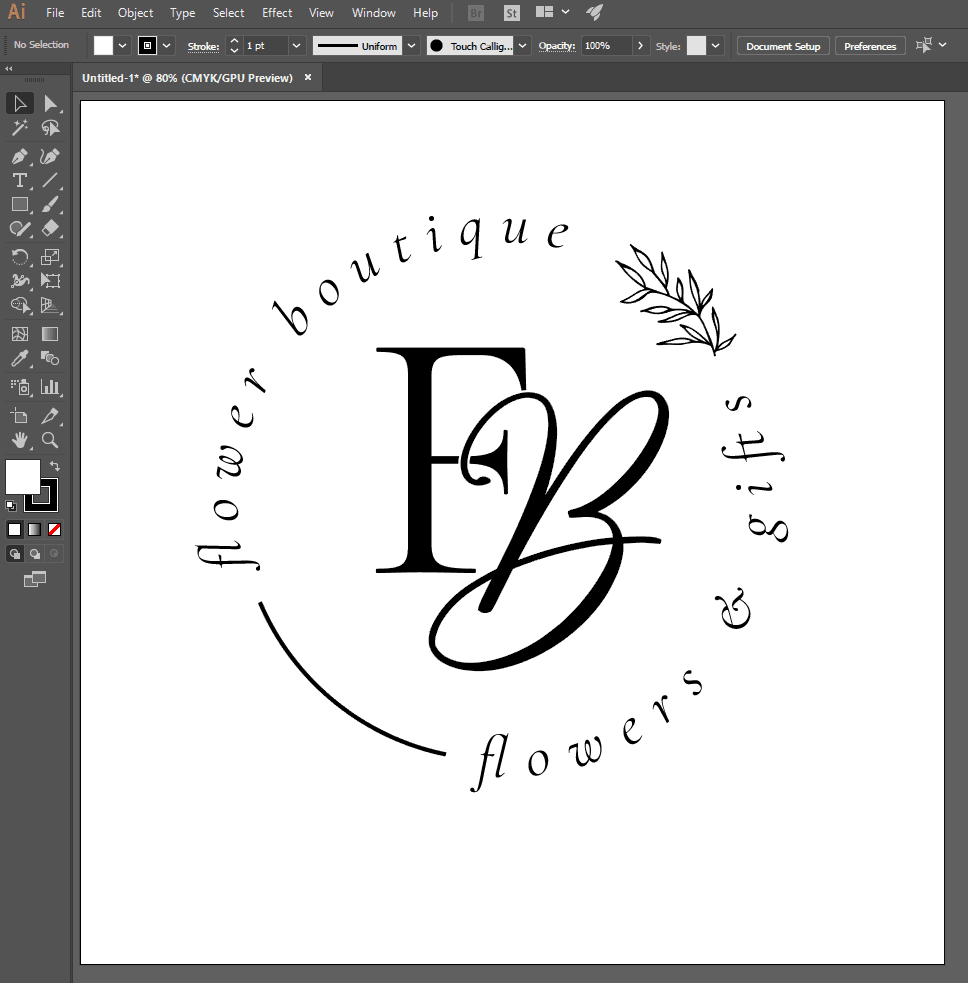Set paint mode to None
The image size is (968, 983).
(55, 530)
